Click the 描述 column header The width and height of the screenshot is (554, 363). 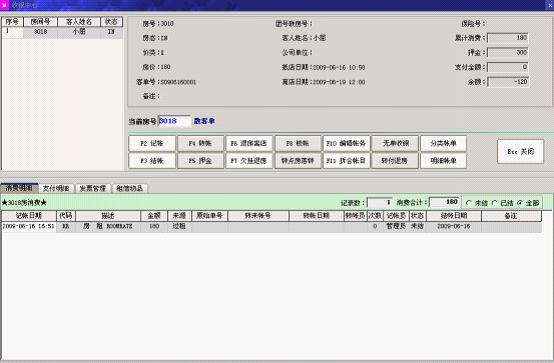click(108, 216)
